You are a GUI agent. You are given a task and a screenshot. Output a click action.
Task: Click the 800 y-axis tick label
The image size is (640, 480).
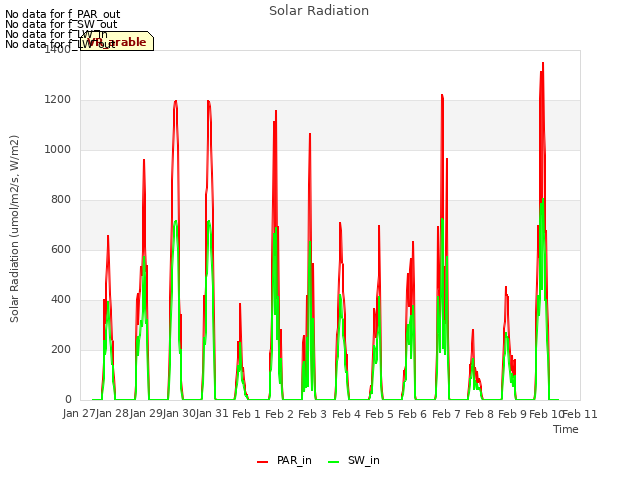pyautogui.click(x=61, y=200)
